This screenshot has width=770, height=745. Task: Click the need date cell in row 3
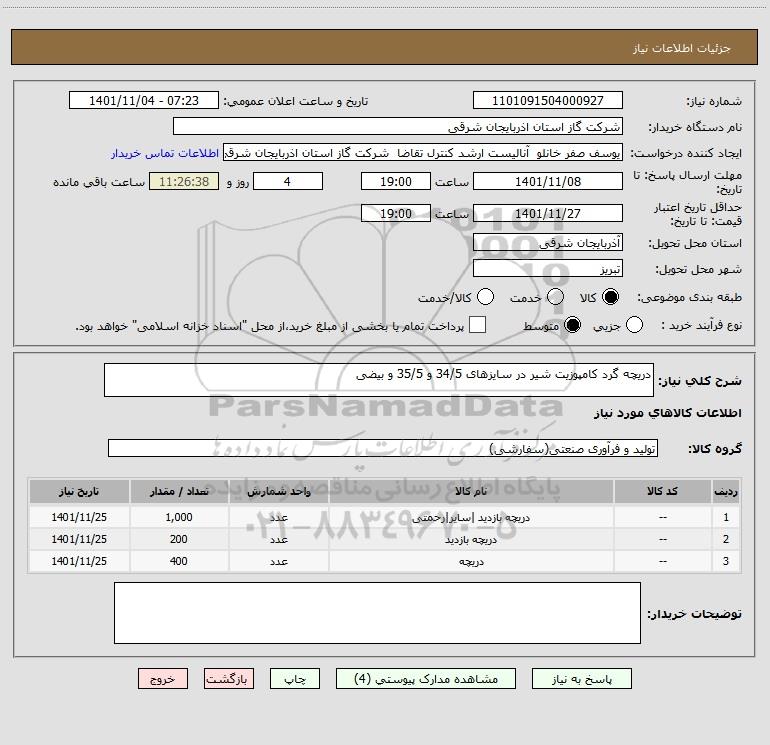[79, 561]
